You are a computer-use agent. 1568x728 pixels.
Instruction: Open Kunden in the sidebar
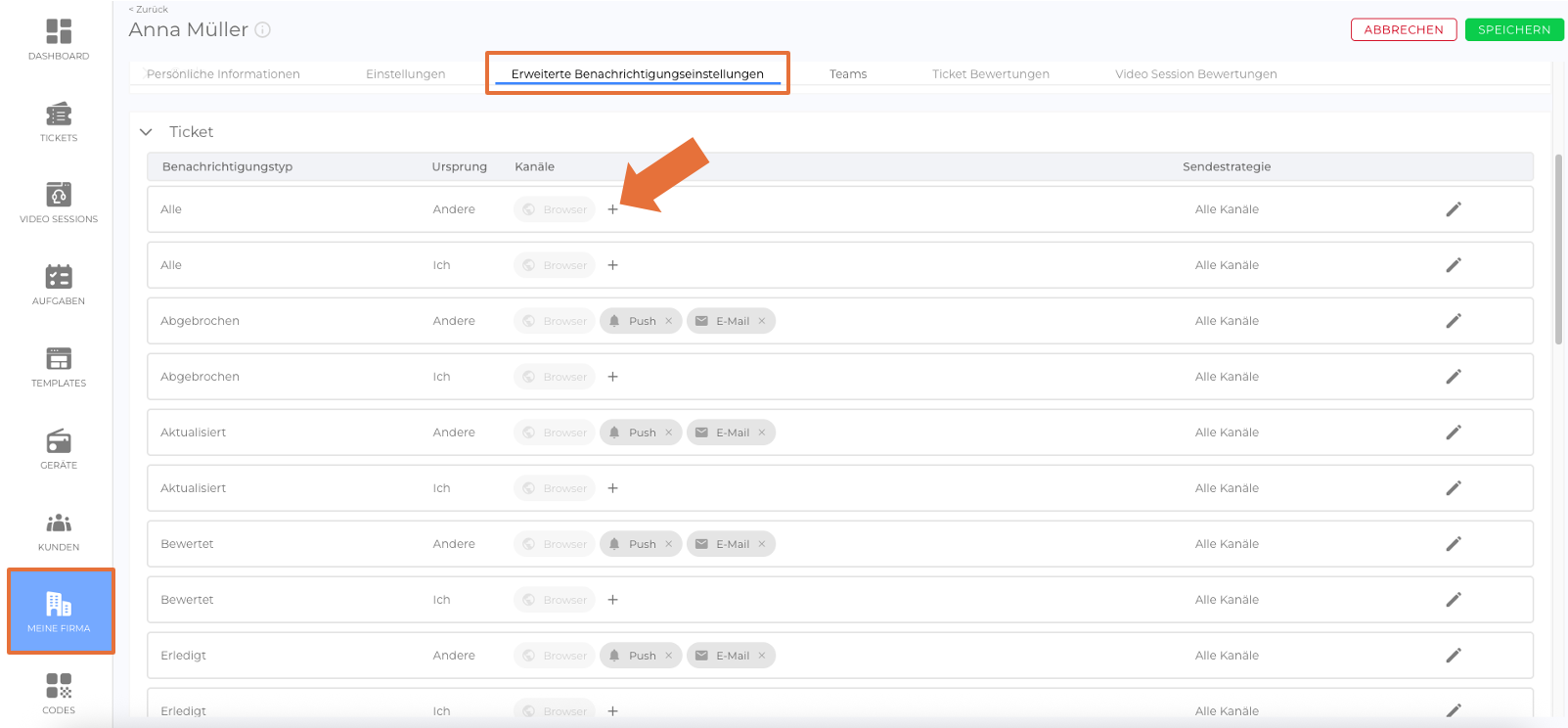tap(59, 531)
